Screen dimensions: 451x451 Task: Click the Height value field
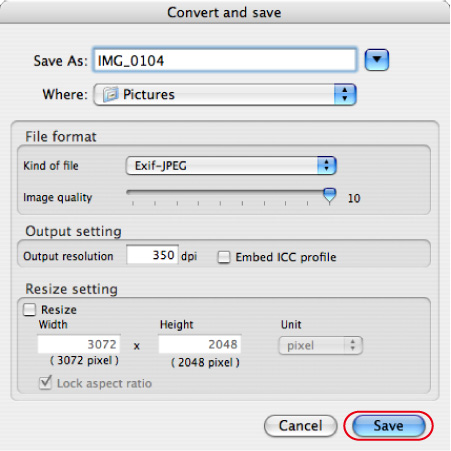coord(200,344)
